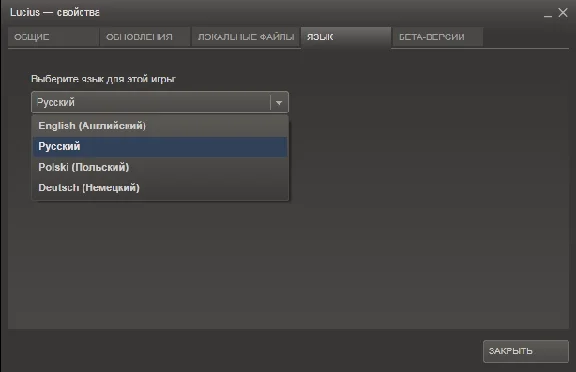Open the БЕТА-ВЕРСИИ tab

coord(438,37)
